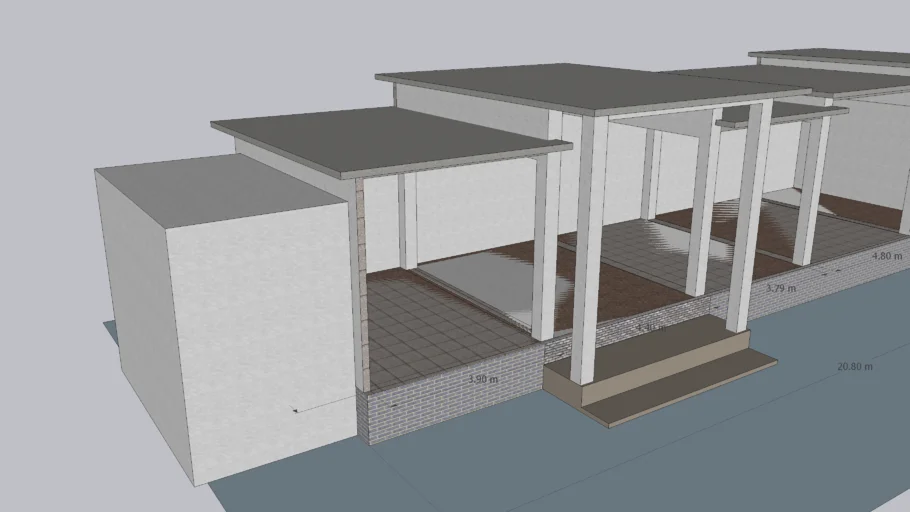Select the "20.80 m" dimension label
Viewport: 910px width, 512px height.
pos(855,366)
